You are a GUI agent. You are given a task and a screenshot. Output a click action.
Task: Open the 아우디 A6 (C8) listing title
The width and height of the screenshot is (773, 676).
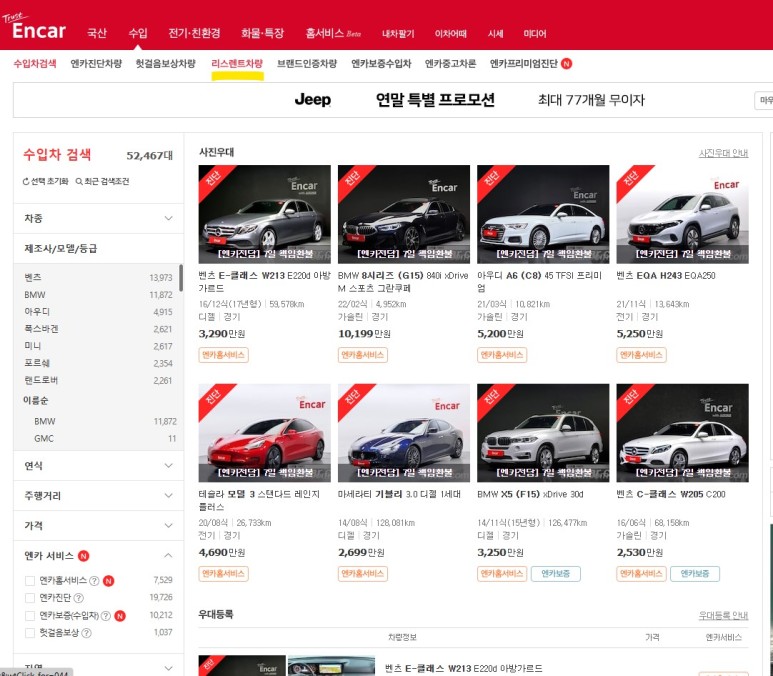540,282
